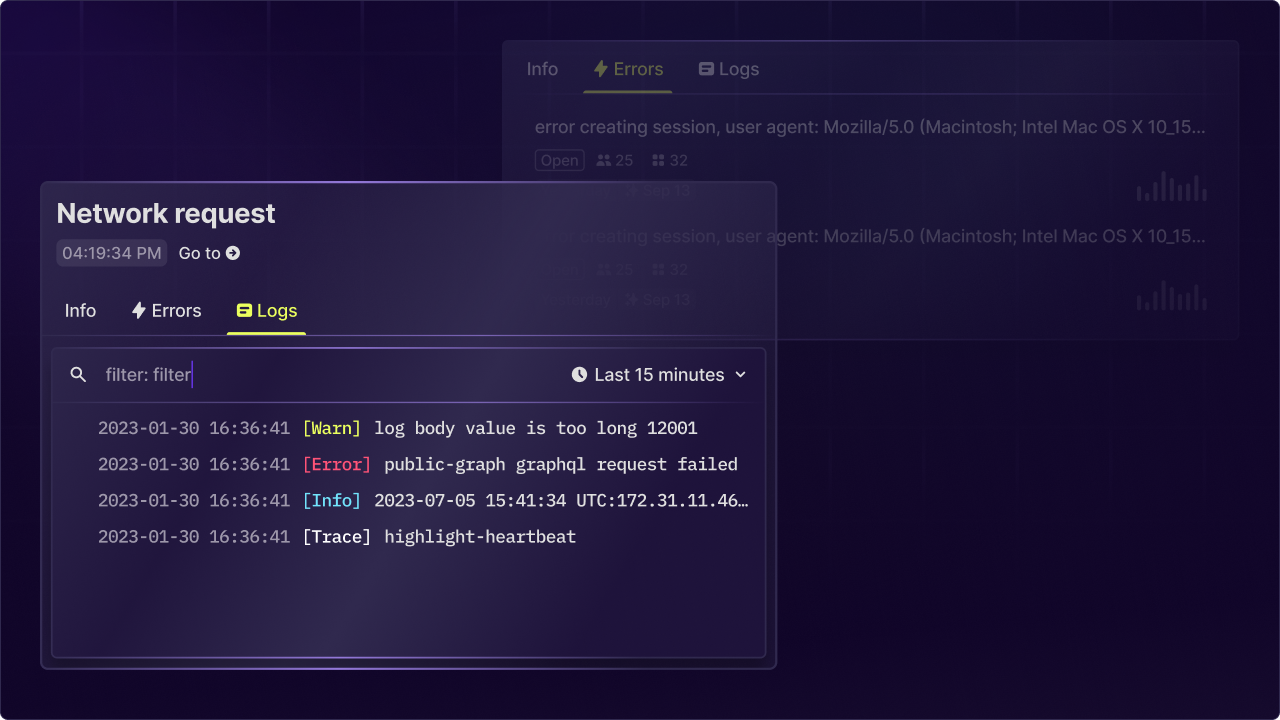Select the Errors tab in Network request popup
Screen dimensions: 1280x720
[x=166, y=310]
